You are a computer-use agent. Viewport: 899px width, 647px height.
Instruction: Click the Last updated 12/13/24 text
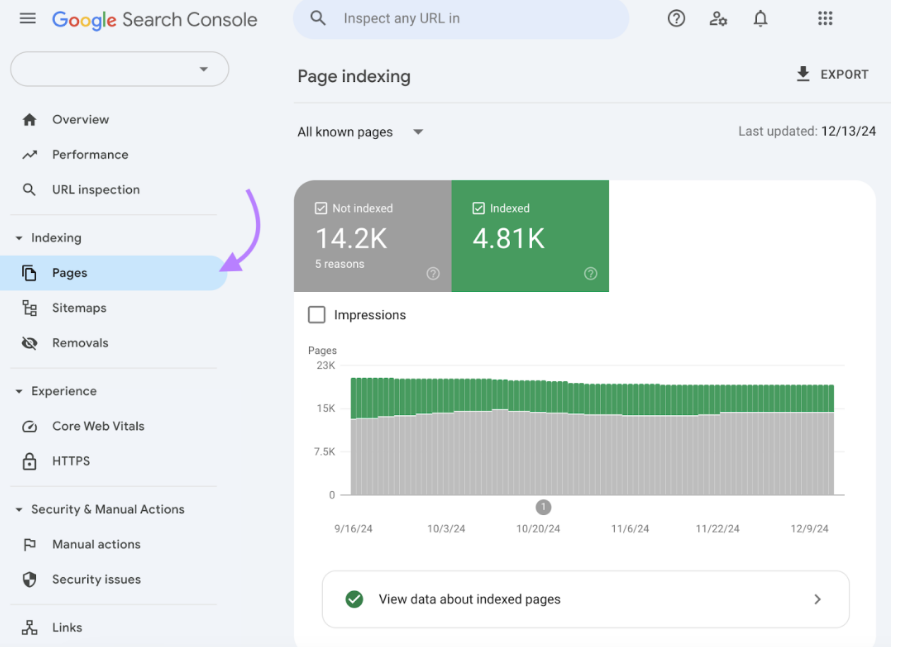pyautogui.click(x=807, y=131)
